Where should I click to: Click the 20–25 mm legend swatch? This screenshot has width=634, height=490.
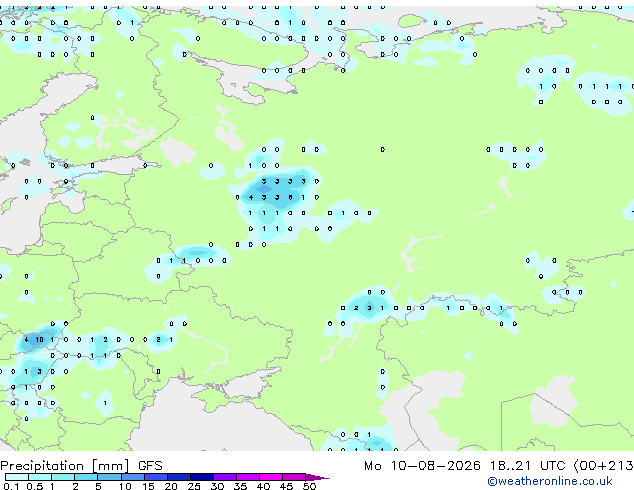pyautogui.click(x=179, y=477)
